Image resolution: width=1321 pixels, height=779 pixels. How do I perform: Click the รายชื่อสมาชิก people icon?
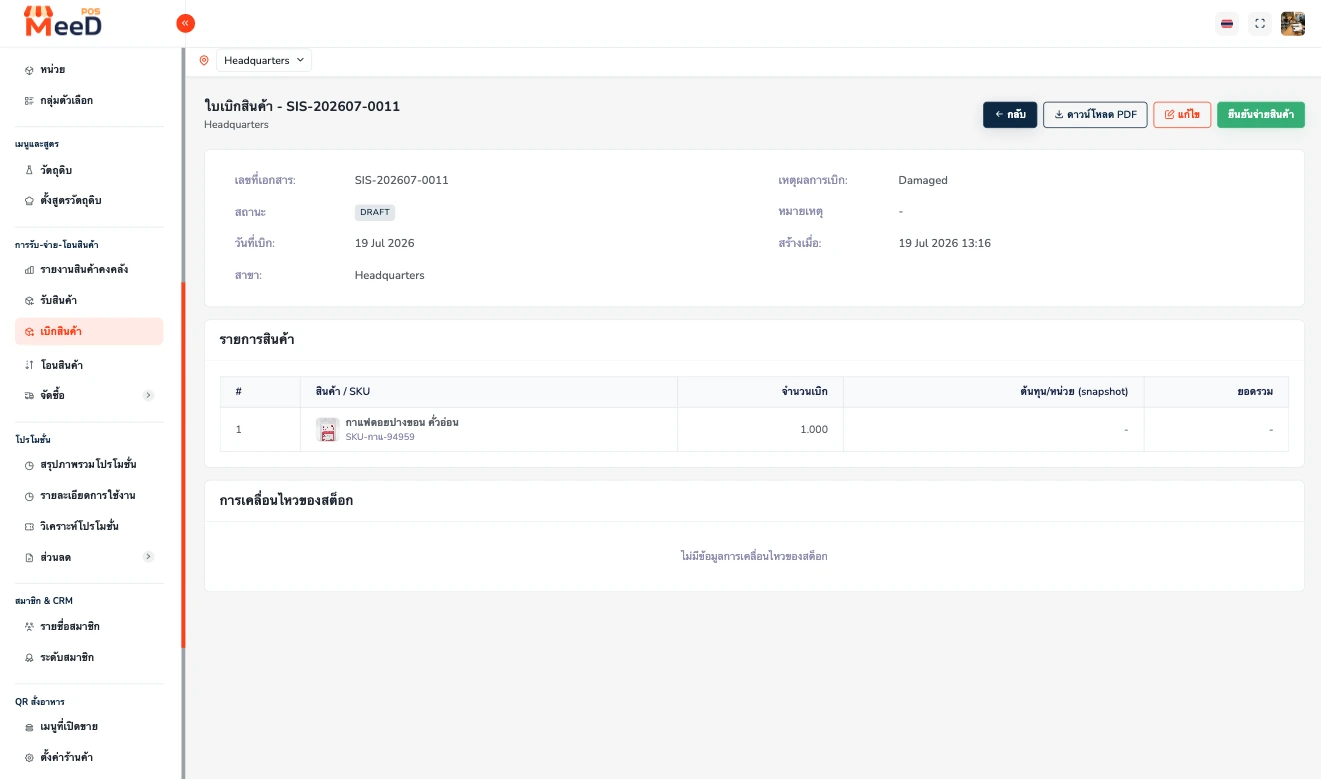point(29,627)
